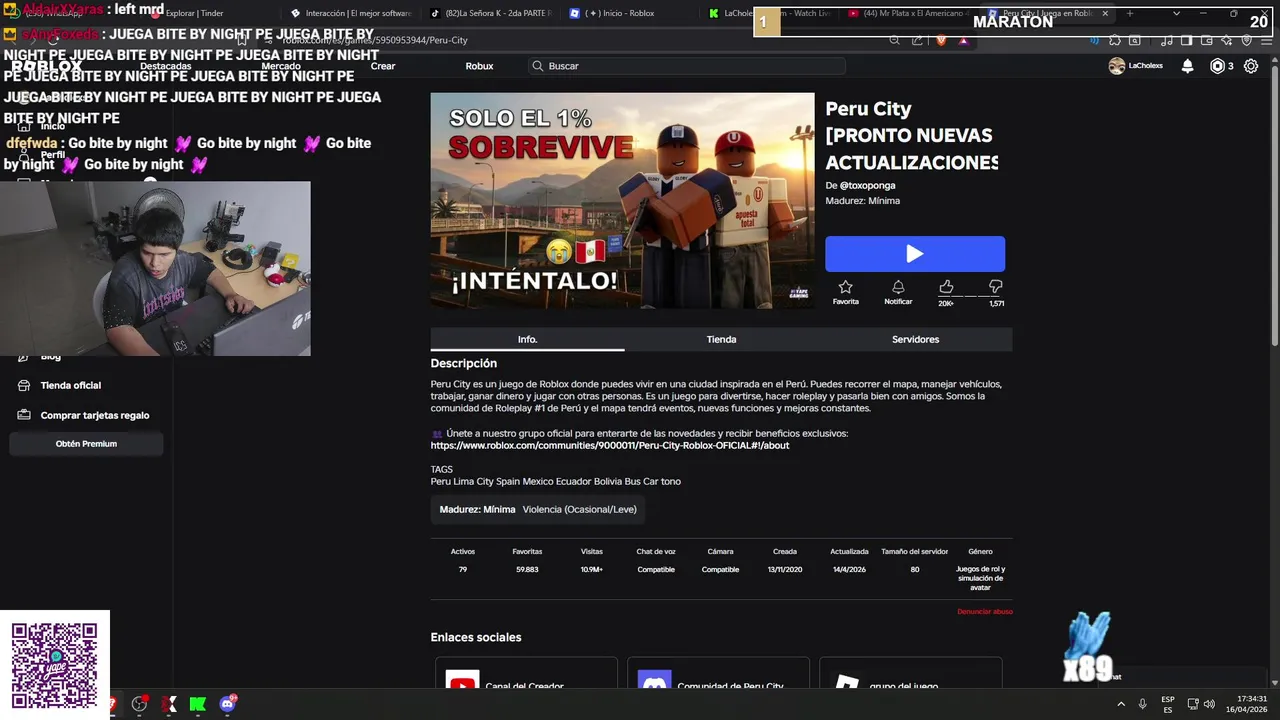Screen dimensions: 1280x720
Task: Open OBS Studio from the taskbar
Action: click(x=139, y=704)
